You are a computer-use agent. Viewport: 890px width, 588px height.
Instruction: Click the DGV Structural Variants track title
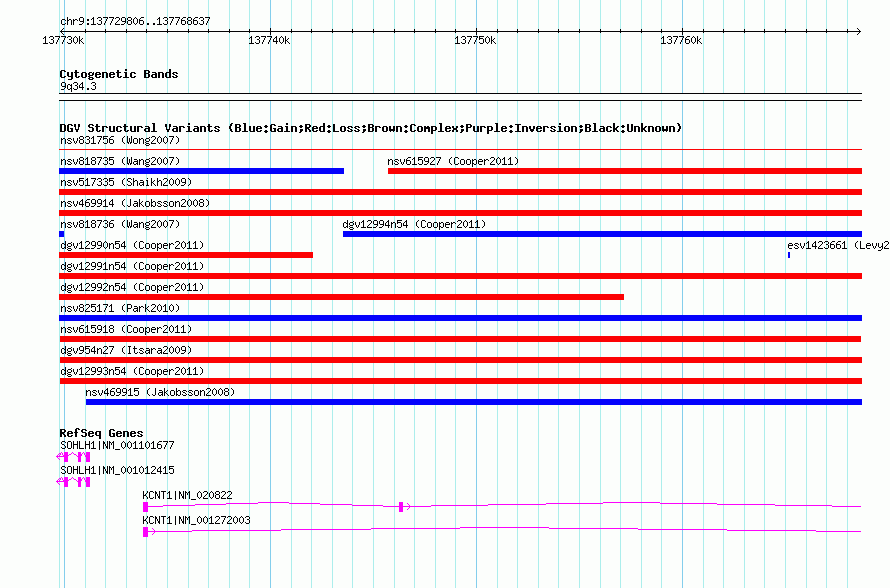coord(371,128)
